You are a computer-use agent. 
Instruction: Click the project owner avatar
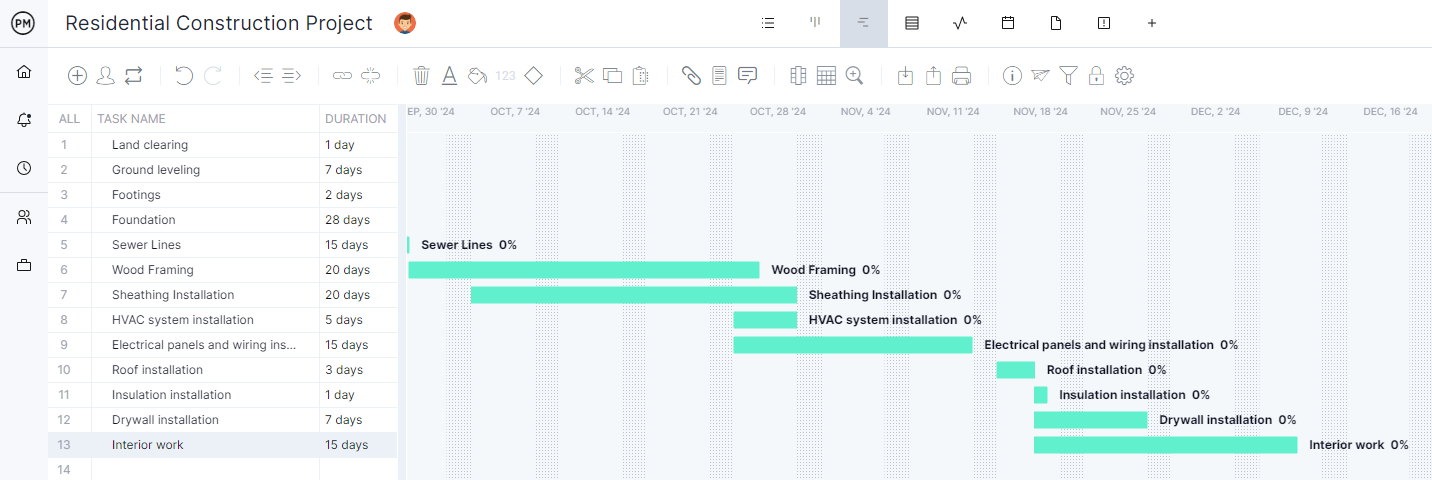[x=405, y=23]
